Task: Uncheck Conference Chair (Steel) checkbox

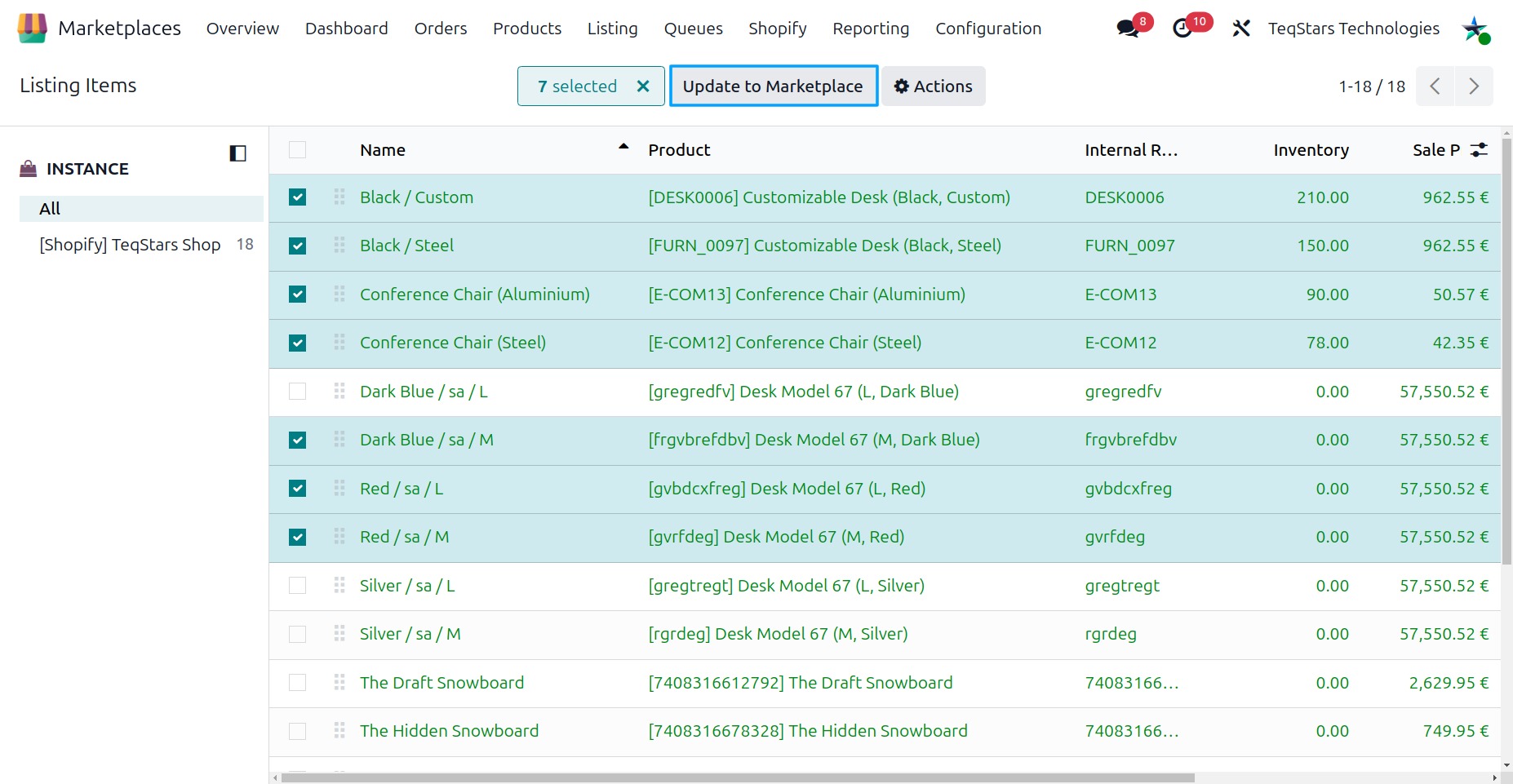Action: point(298,343)
